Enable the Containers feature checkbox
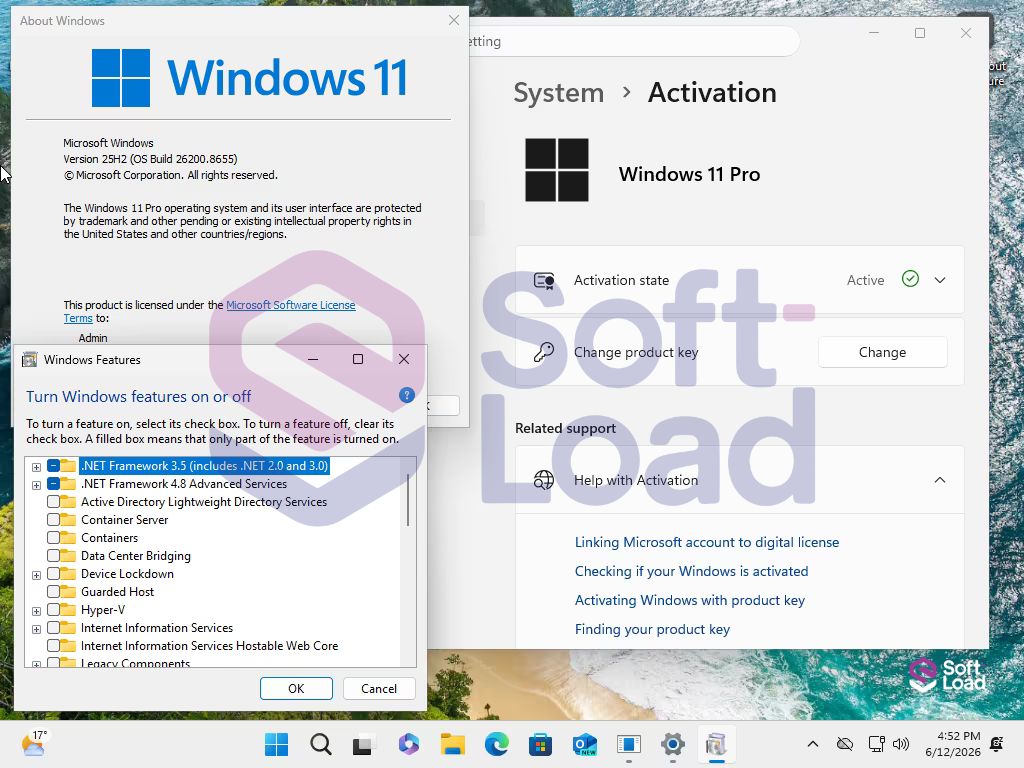The image size is (1024, 768). [54, 537]
